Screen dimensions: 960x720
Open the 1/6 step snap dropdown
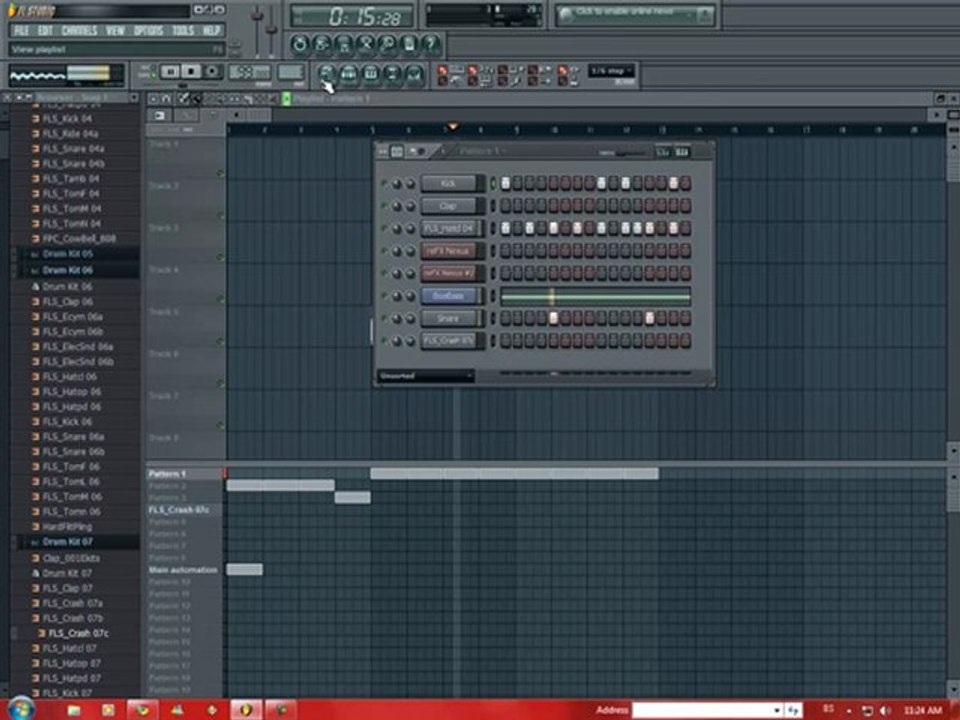[x=610, y=71]
